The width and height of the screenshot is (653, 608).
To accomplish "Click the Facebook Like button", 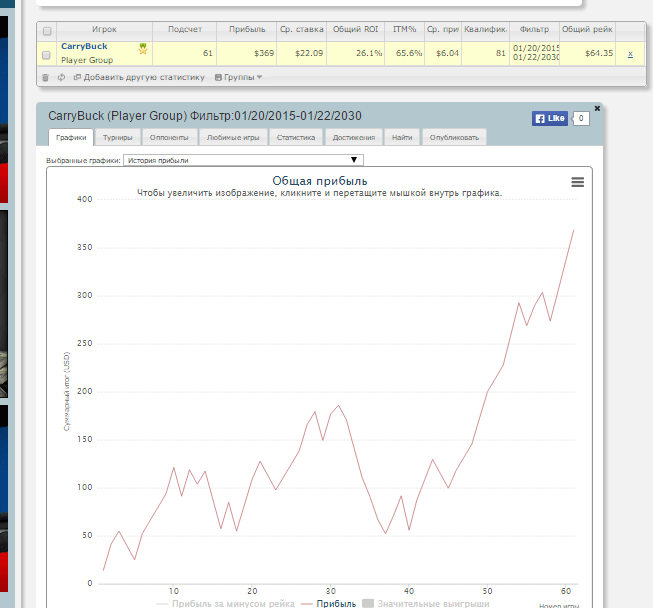I will 550,118.
